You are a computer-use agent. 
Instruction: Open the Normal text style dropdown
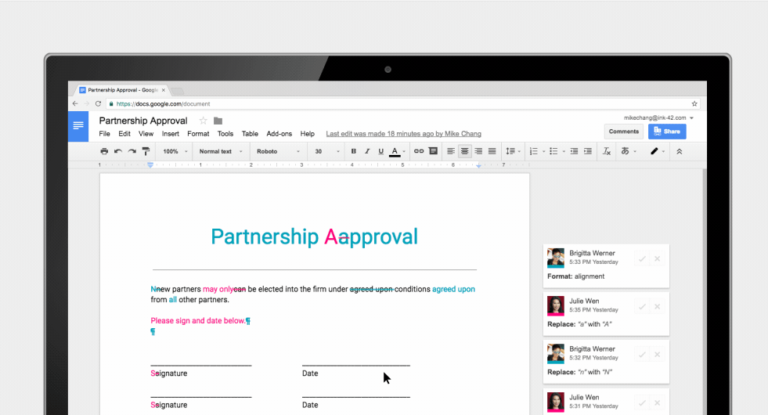[220, 151]
